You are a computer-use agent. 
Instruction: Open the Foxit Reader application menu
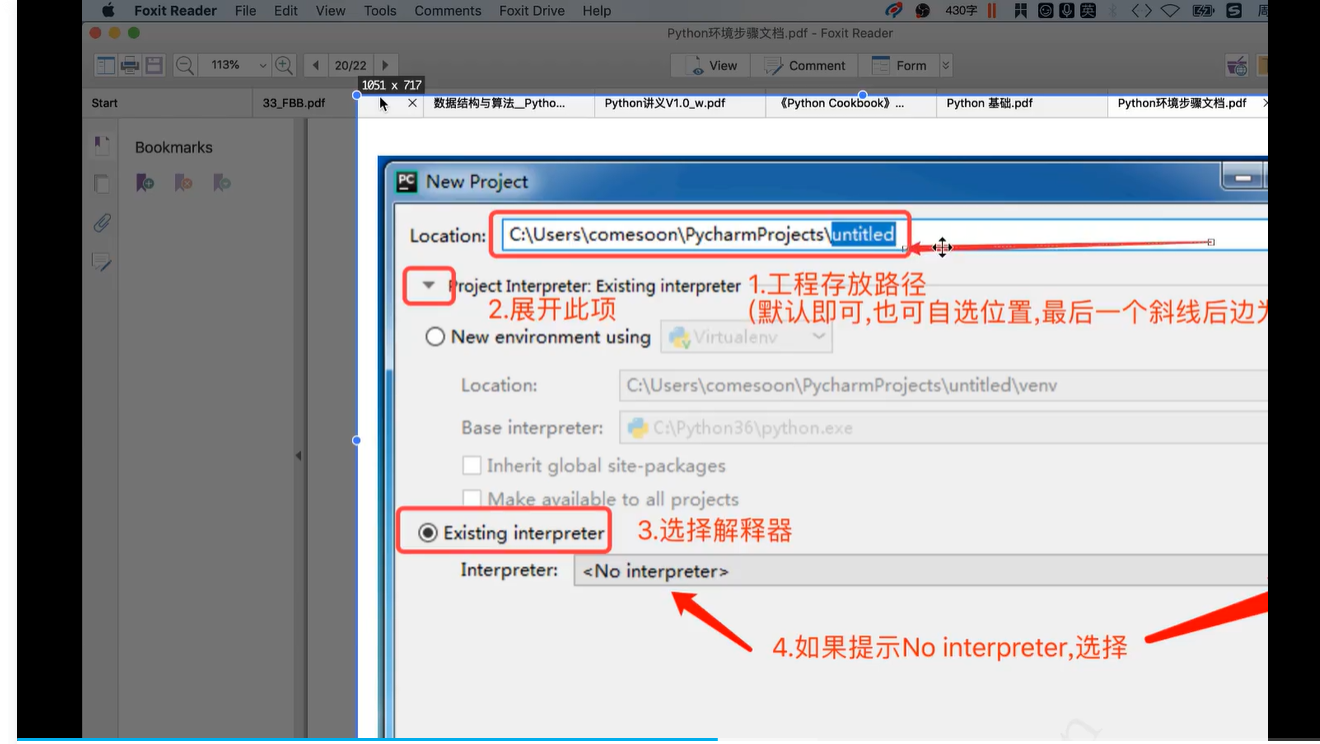175,11
